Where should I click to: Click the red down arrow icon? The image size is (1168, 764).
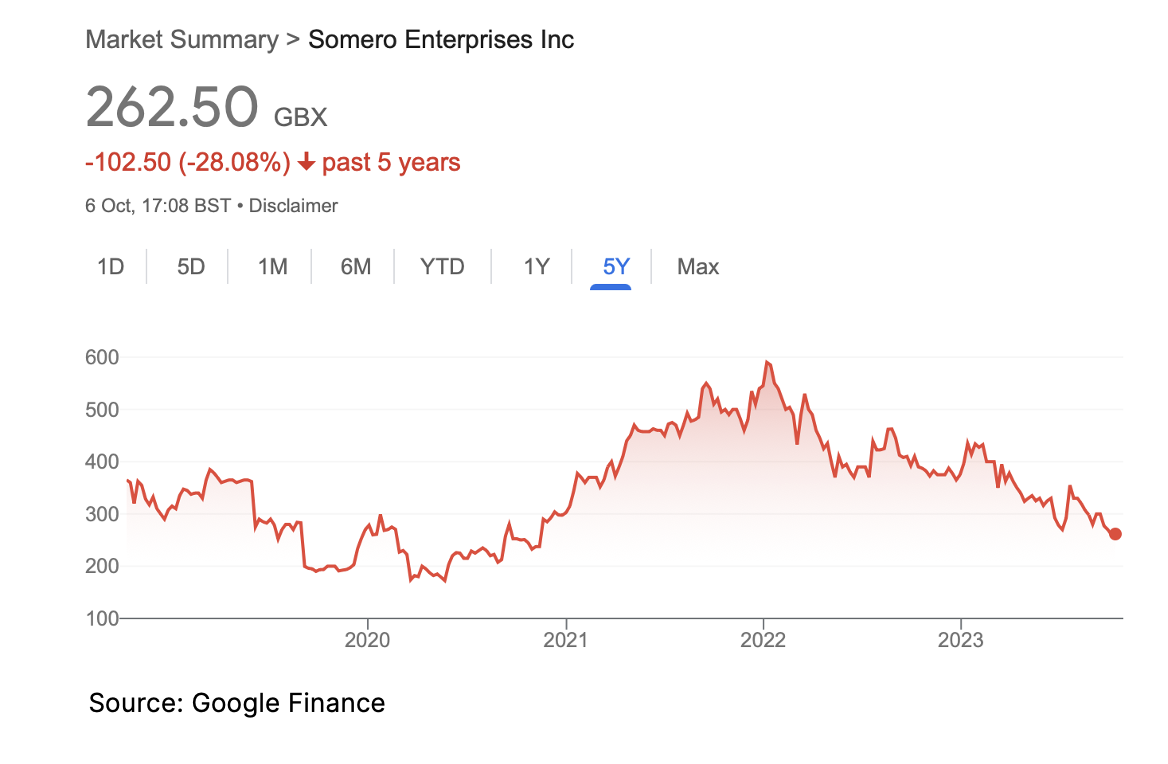pos(306,162)
